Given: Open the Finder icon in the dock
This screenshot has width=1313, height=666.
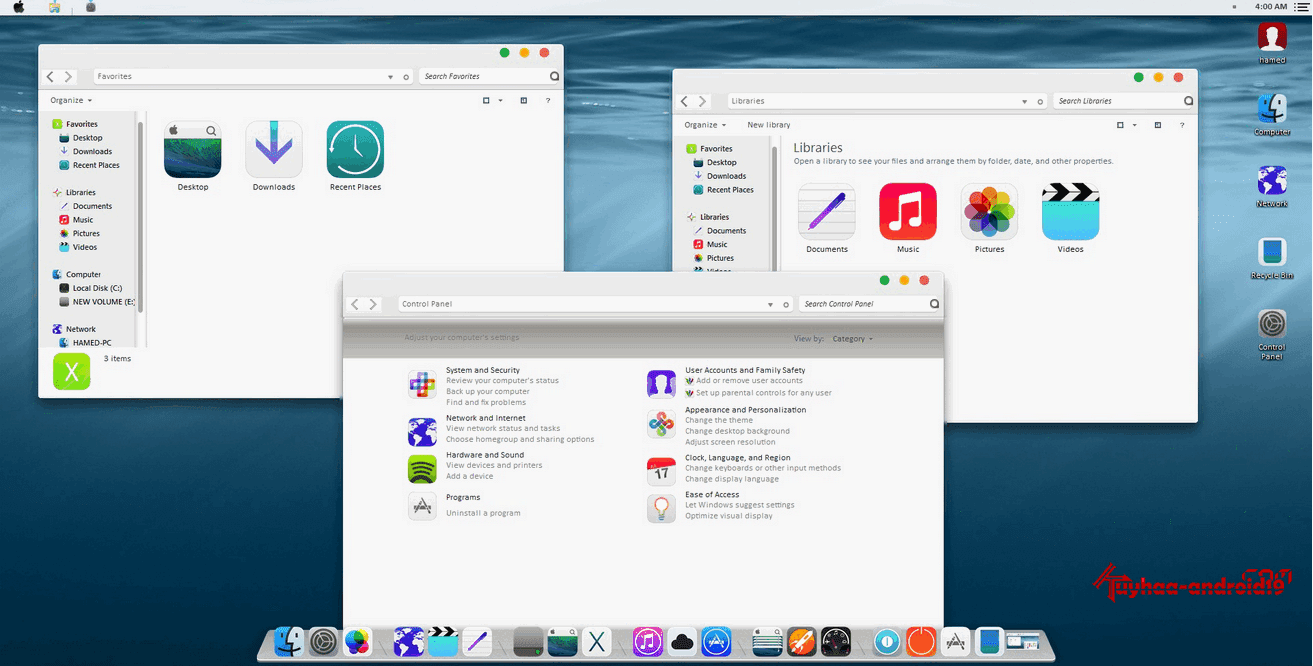Looking at the screenshot, I should point(289,641).
